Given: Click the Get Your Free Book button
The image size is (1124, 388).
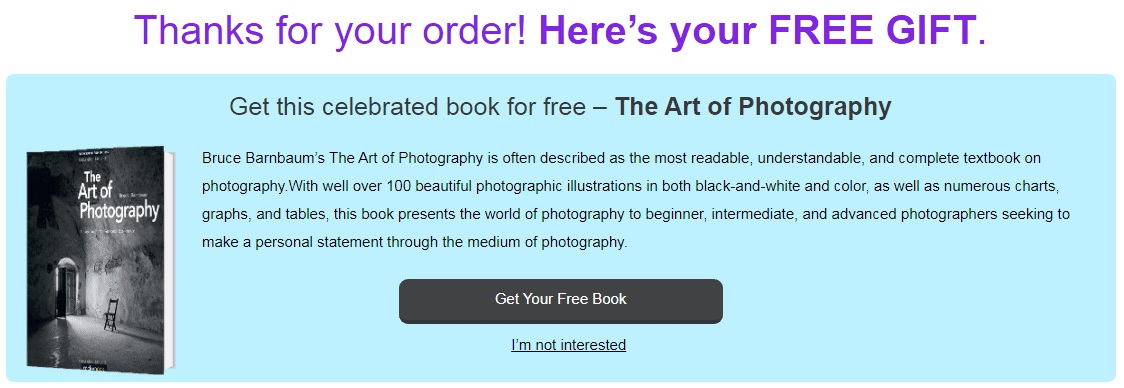Looking at the screenshot, I should point(561,300).
